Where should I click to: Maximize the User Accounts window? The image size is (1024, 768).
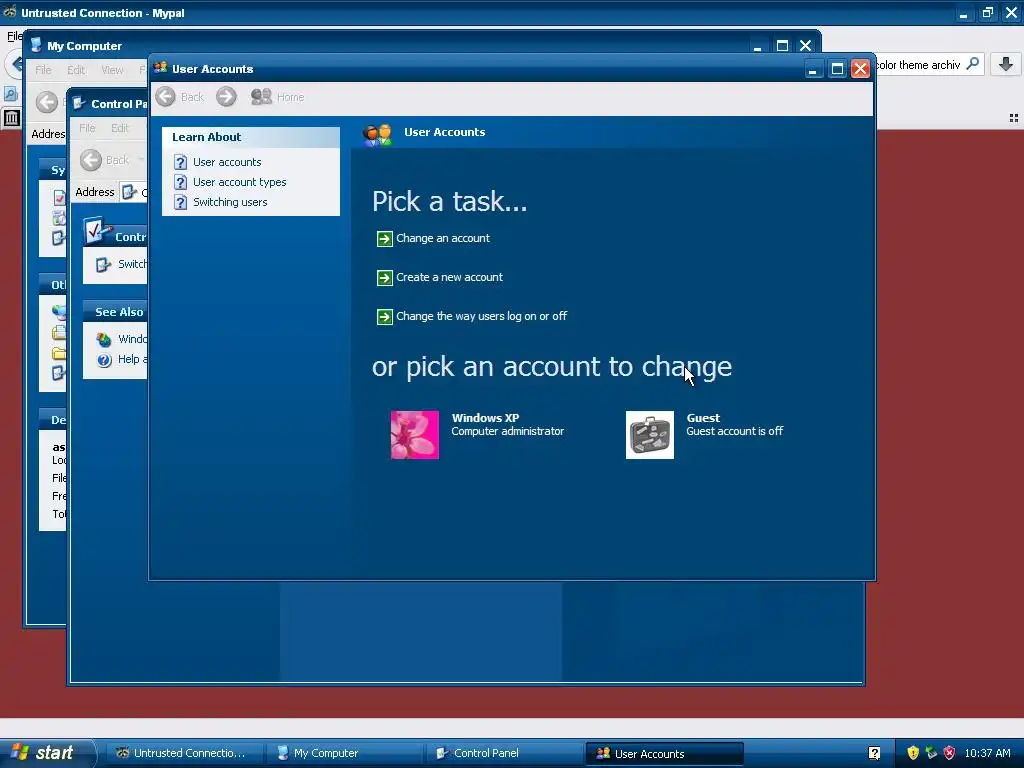coord(837,69)
